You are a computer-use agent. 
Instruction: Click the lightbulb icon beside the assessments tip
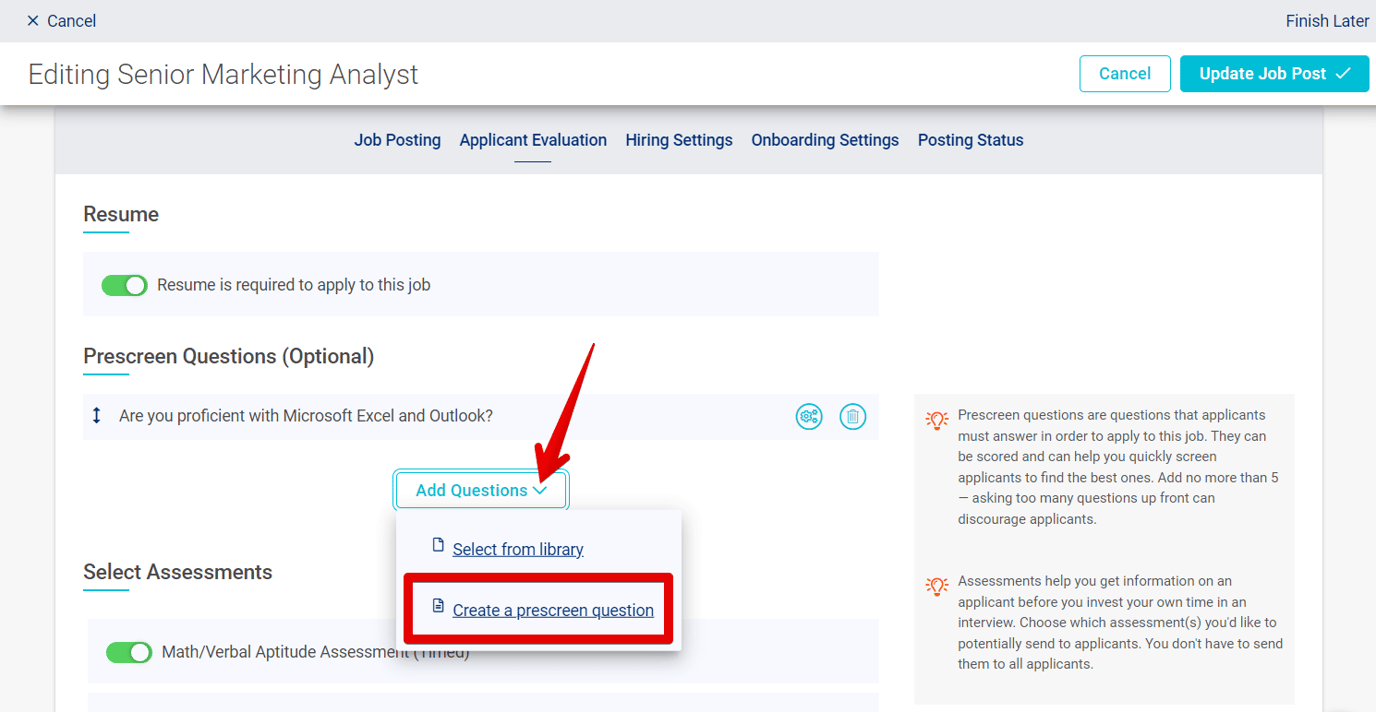937,586
